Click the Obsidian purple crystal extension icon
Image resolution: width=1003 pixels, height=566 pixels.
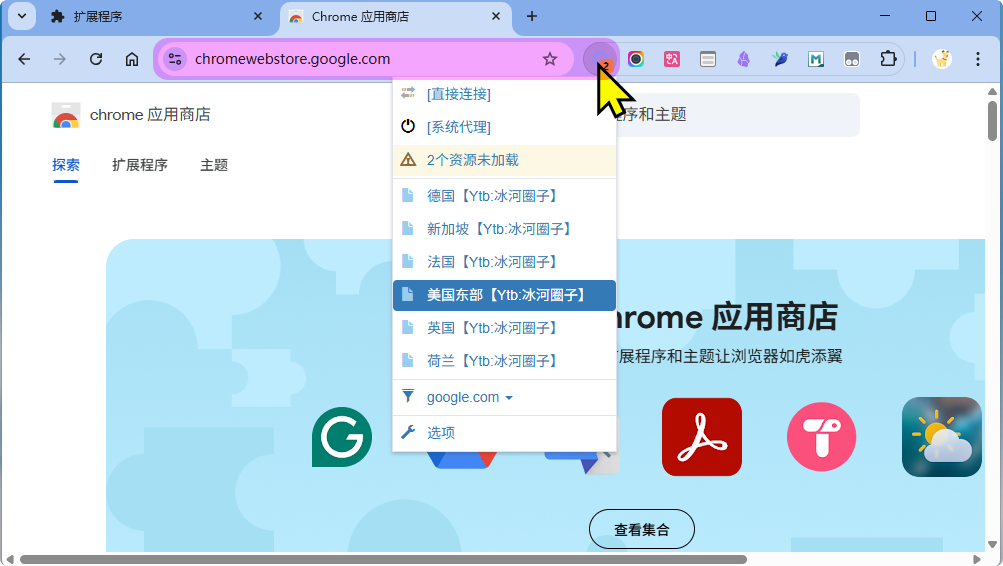[744, 59]
